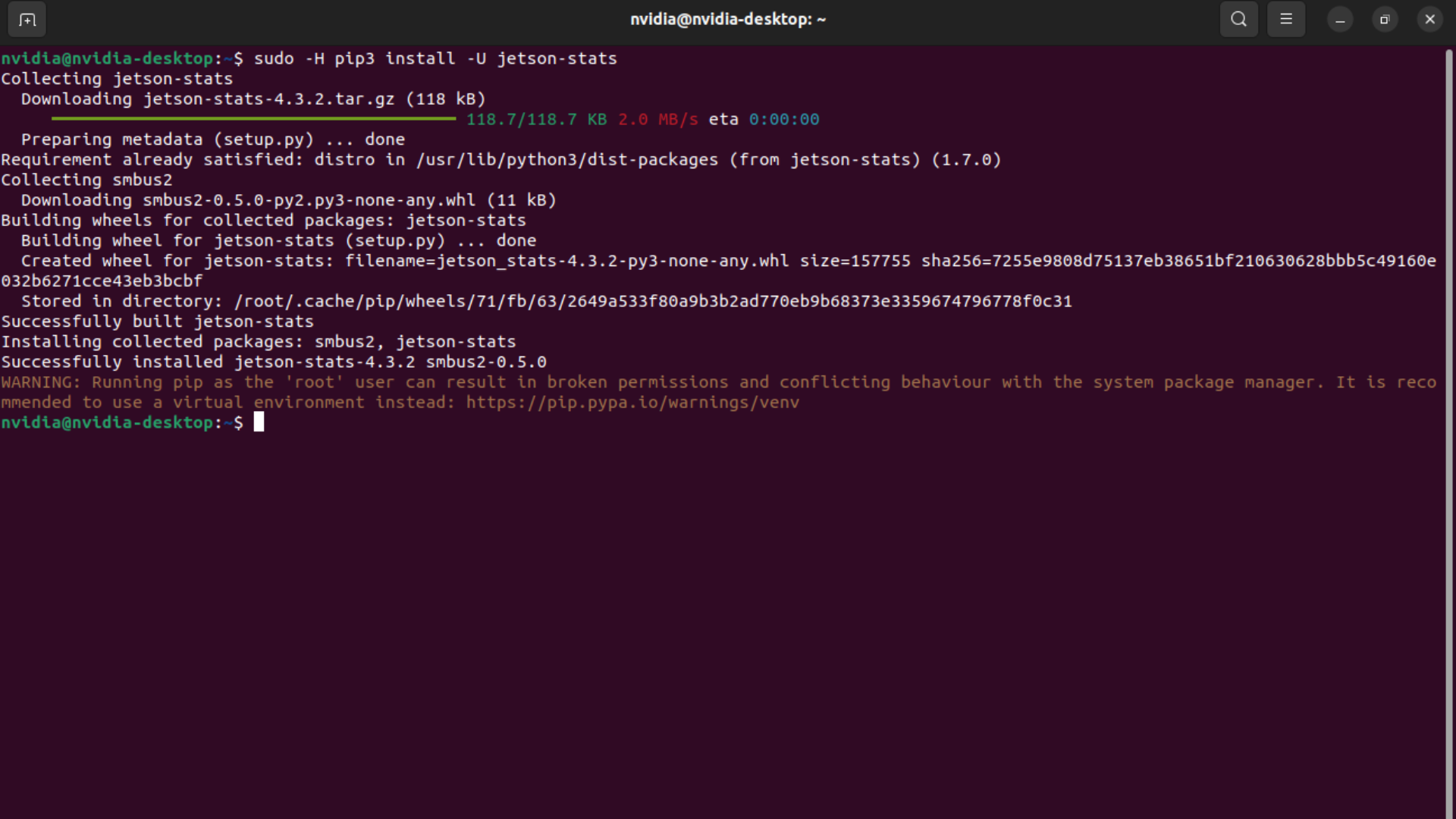Restore down the terminal window
1456x819 pixels.
[1385, 20]
